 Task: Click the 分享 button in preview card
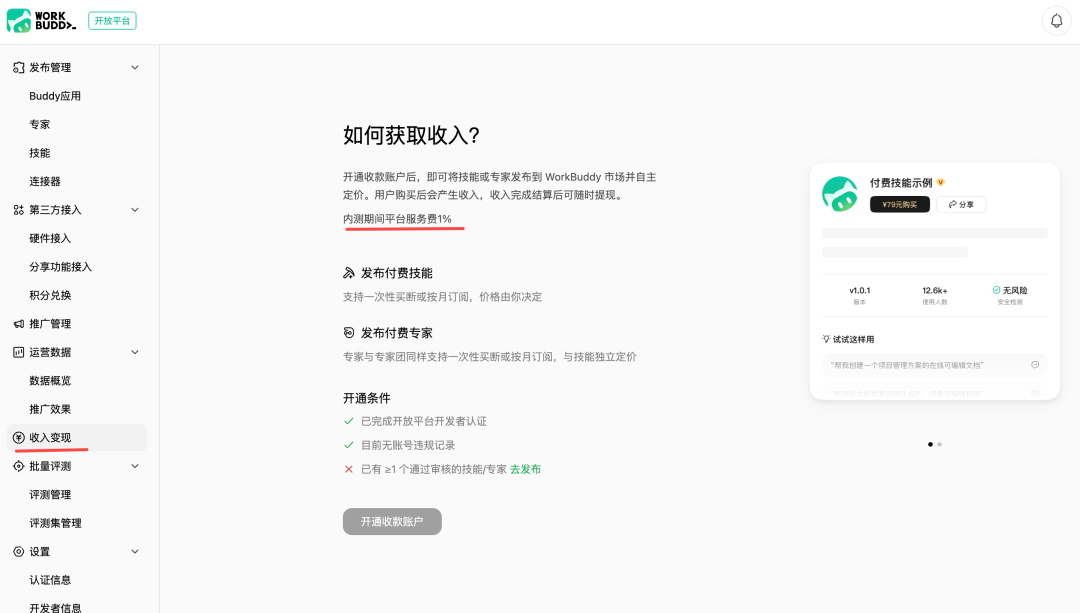[961, 205]
